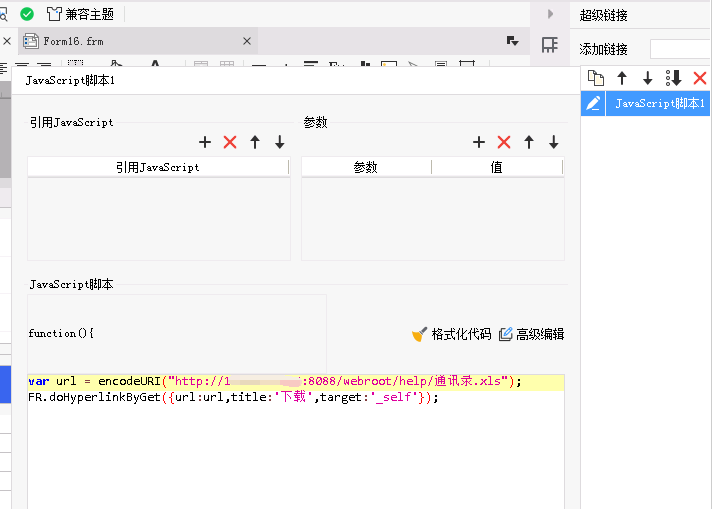Collapse the 超级链接 side panel arrow
The width and height of the screenshot is (712, 509).
[x=549, y=14]
